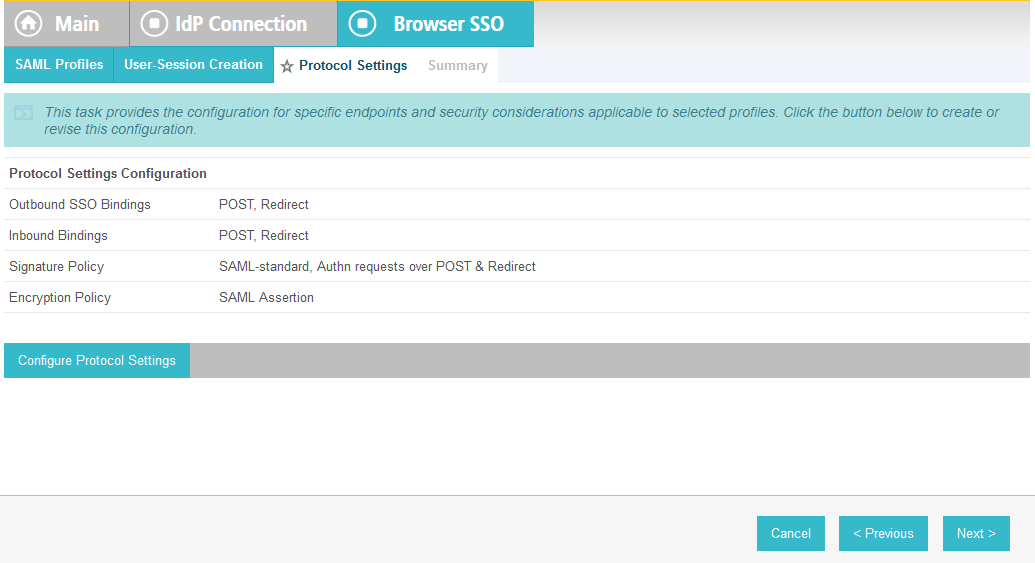Click the Cancel button
This screenshot has width=1035, height=563.
coord(791,533)
